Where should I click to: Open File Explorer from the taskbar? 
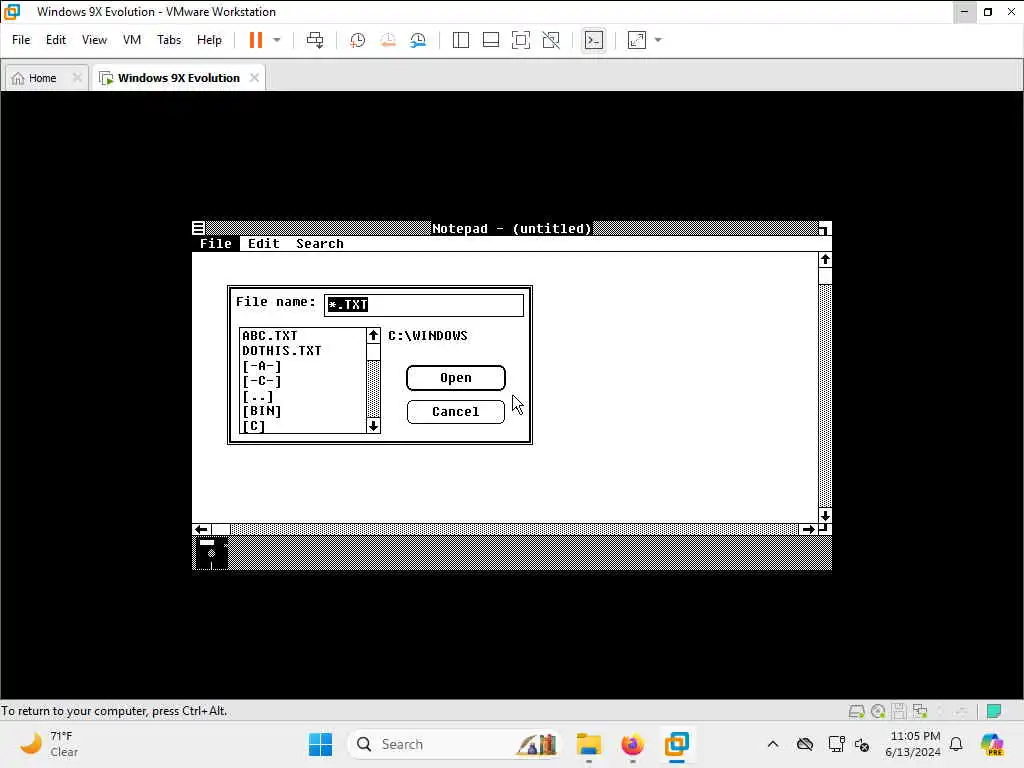point(588,744)
